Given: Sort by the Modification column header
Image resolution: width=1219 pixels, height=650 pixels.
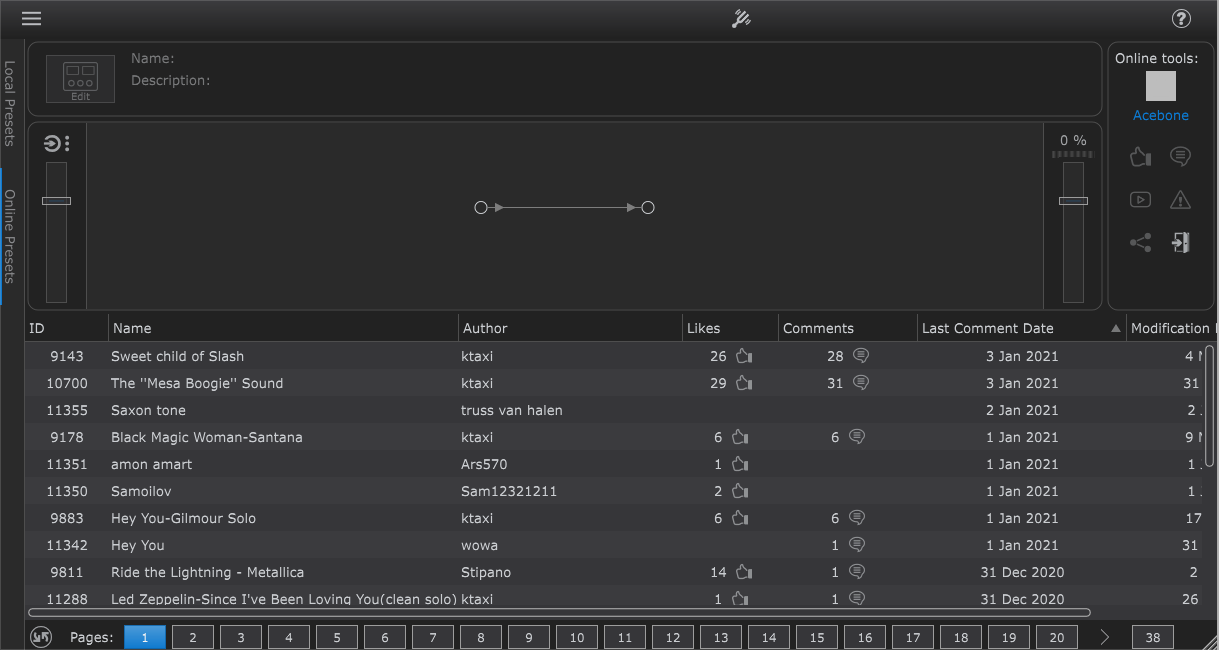Looking at the screenshot, I should click(1172, 328).
